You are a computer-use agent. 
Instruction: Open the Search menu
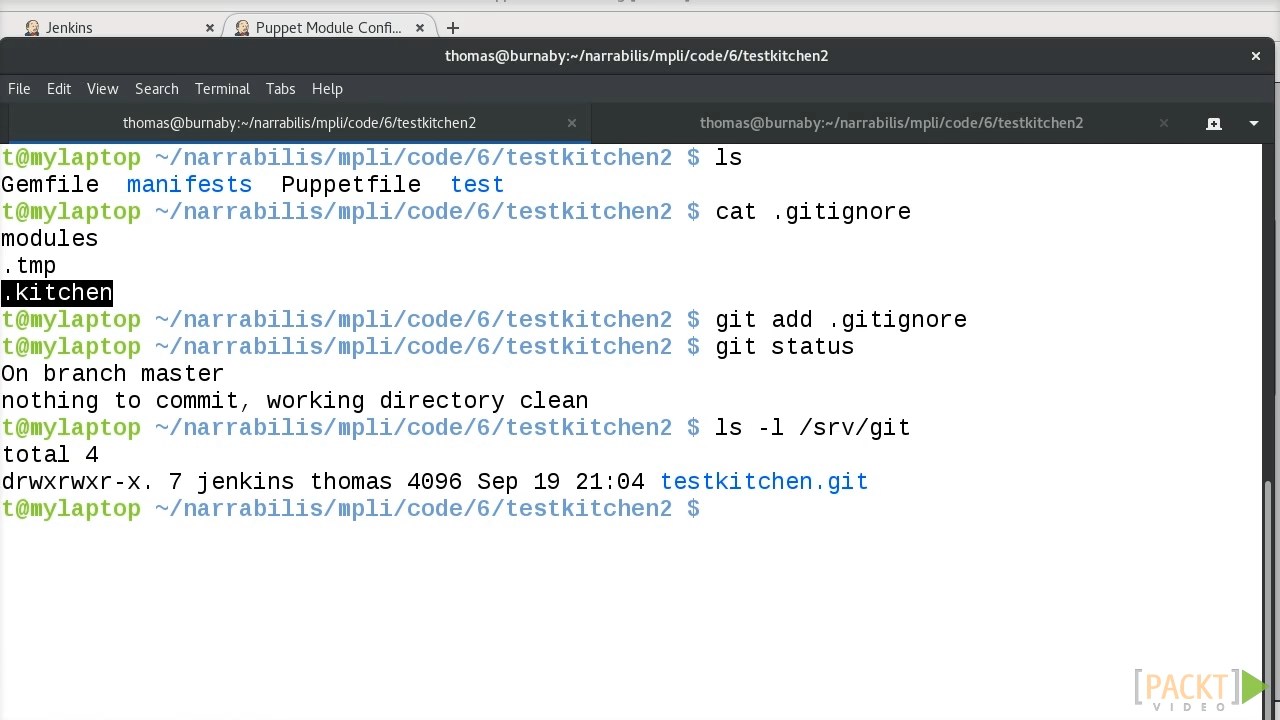point(157,89)
